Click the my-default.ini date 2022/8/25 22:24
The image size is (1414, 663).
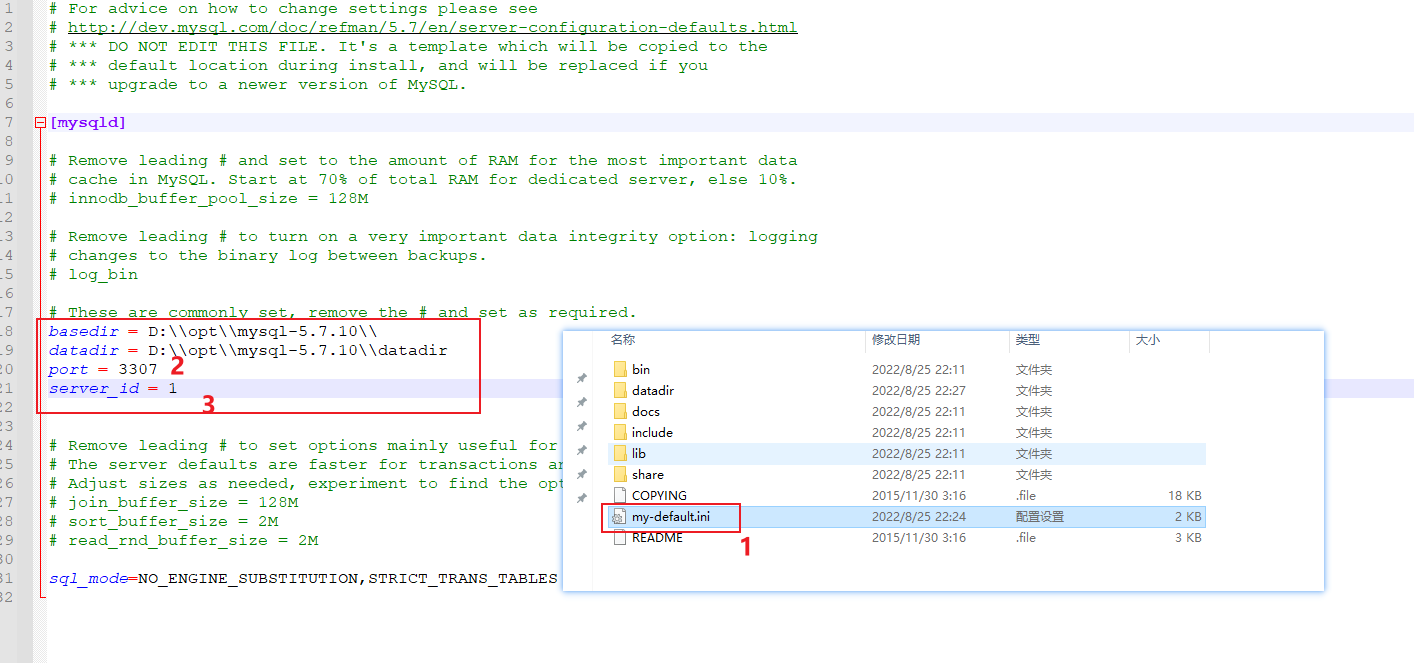919,517
